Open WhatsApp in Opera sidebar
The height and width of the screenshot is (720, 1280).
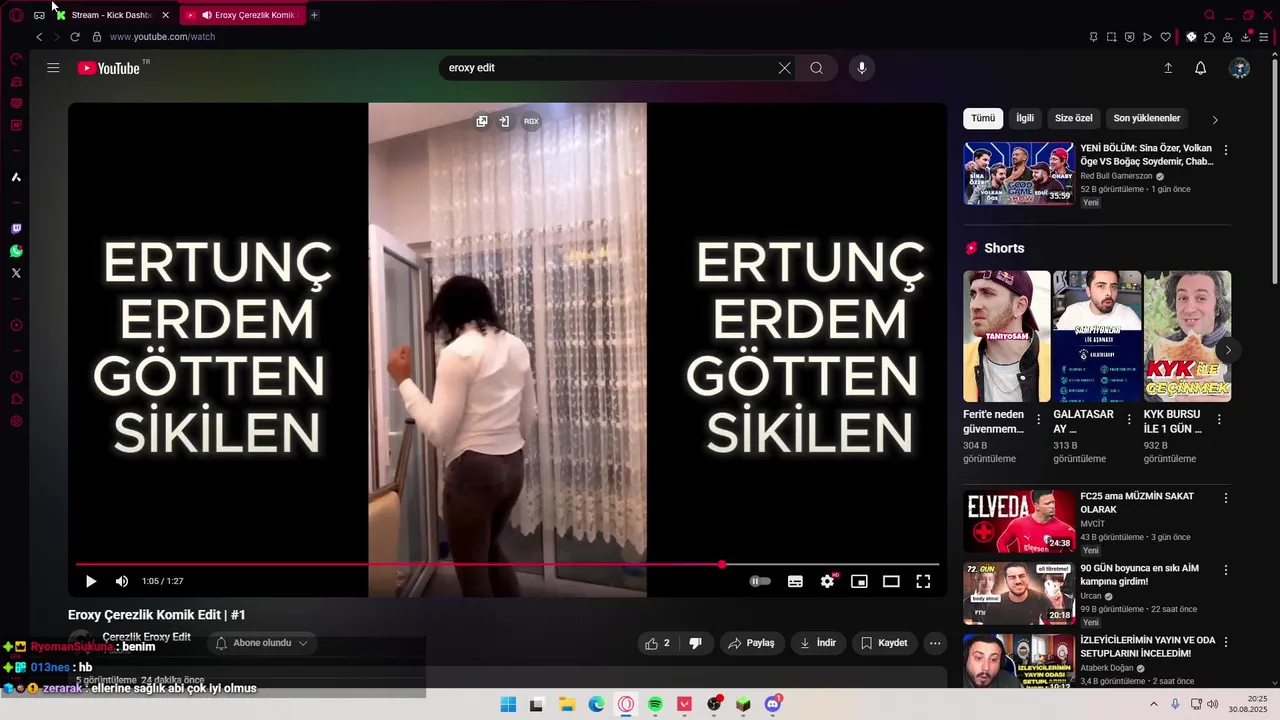pos(16,251)
